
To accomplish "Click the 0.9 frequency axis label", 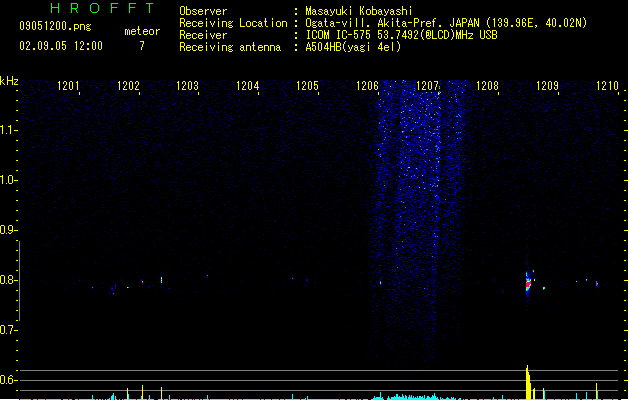I will [8, 230].
